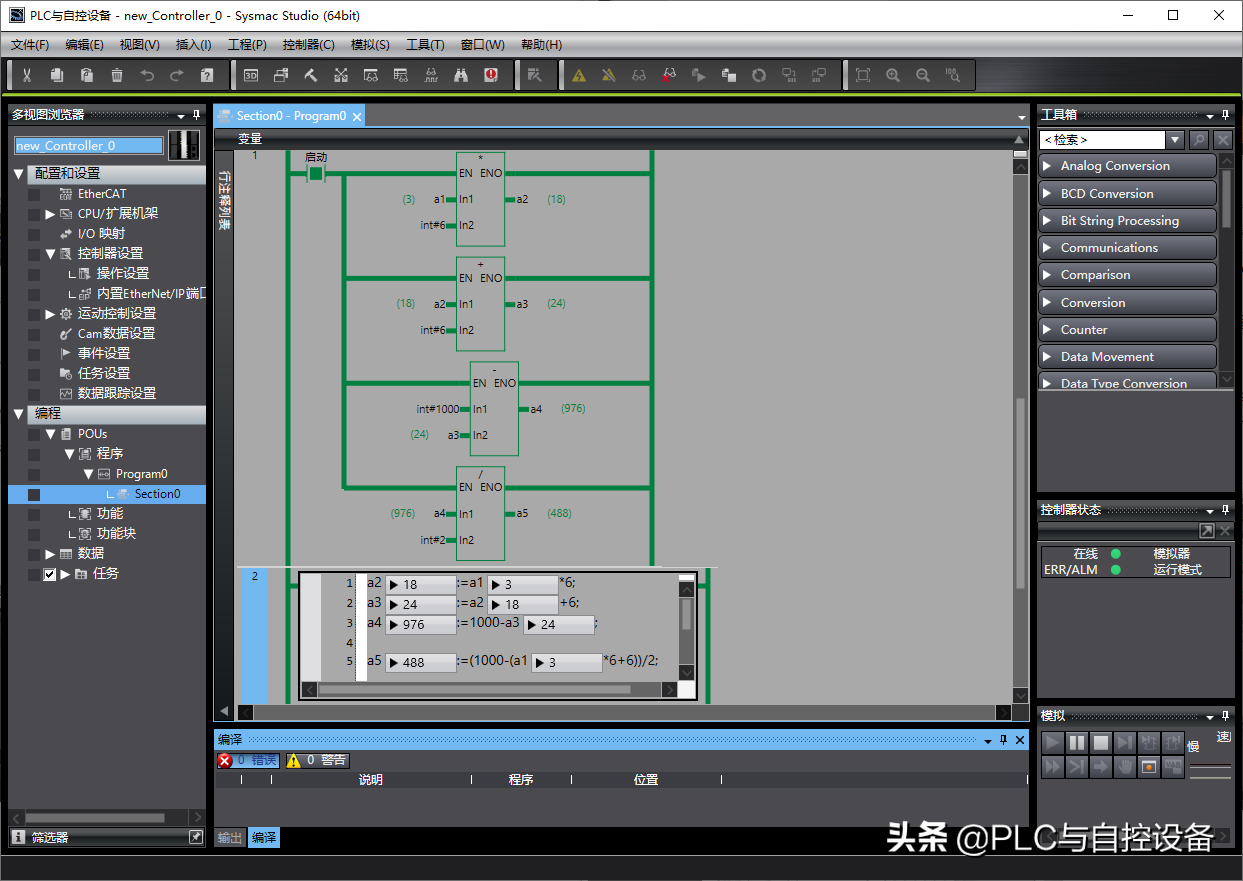Toggle the checked box beside 任务
The width and height of the screenshot is (1243, 881).
coord(49,574)
